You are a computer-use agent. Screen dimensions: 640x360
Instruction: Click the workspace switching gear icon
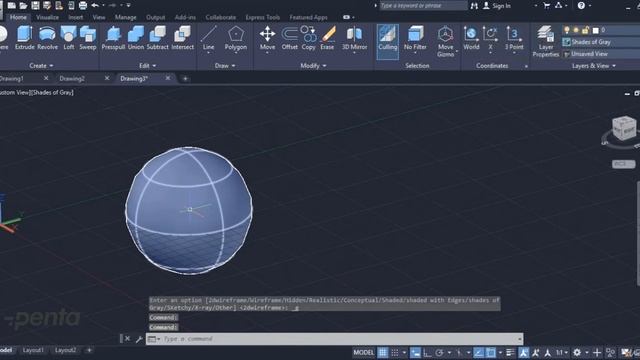coord(577,352)
